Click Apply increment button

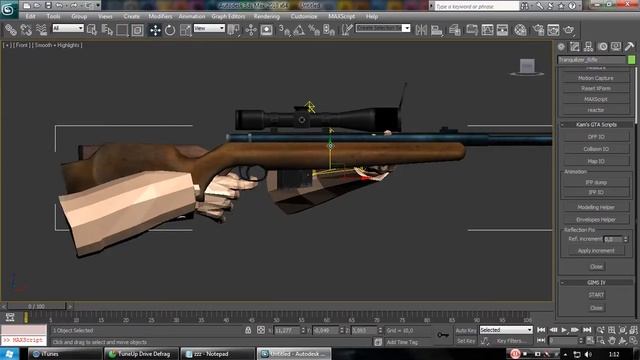pyautogui.click(x=596, y=251)
